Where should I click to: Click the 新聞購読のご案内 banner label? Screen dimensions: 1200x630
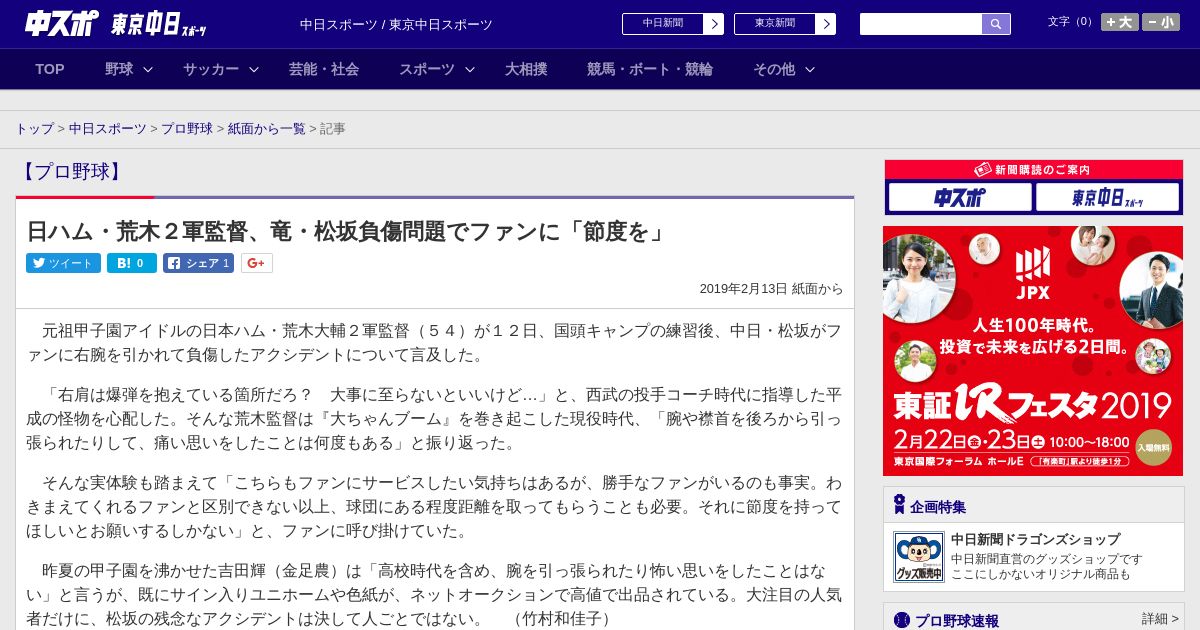1033,170
